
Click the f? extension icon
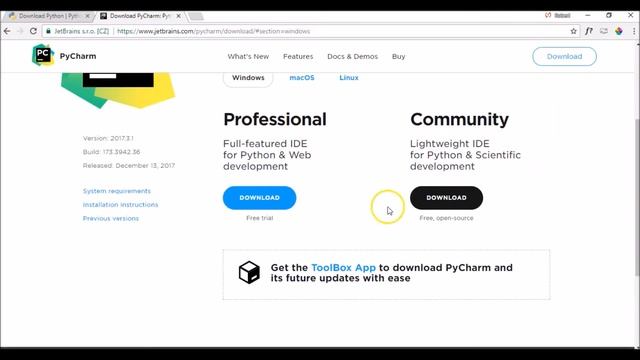click(x=589, y=31)
